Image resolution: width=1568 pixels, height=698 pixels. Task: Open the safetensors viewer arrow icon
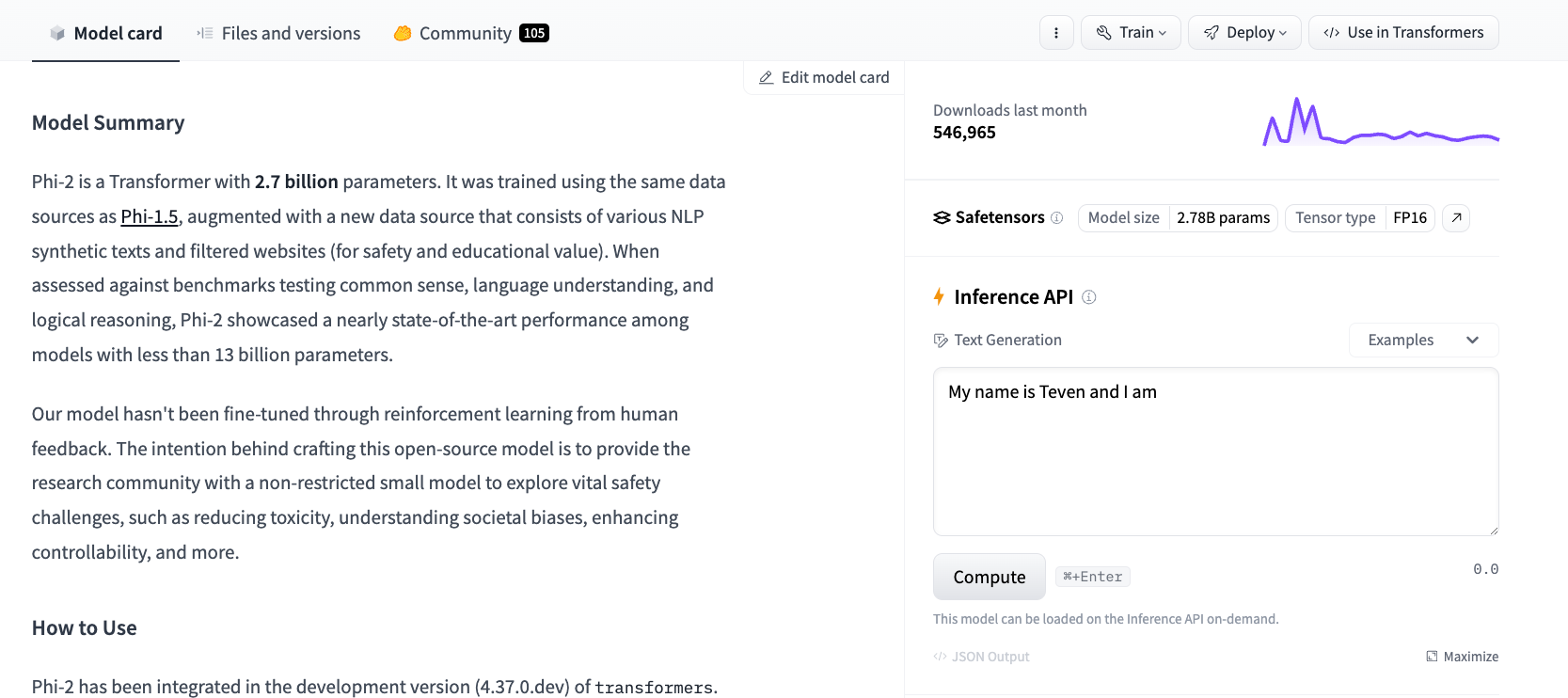(1456, 218)
